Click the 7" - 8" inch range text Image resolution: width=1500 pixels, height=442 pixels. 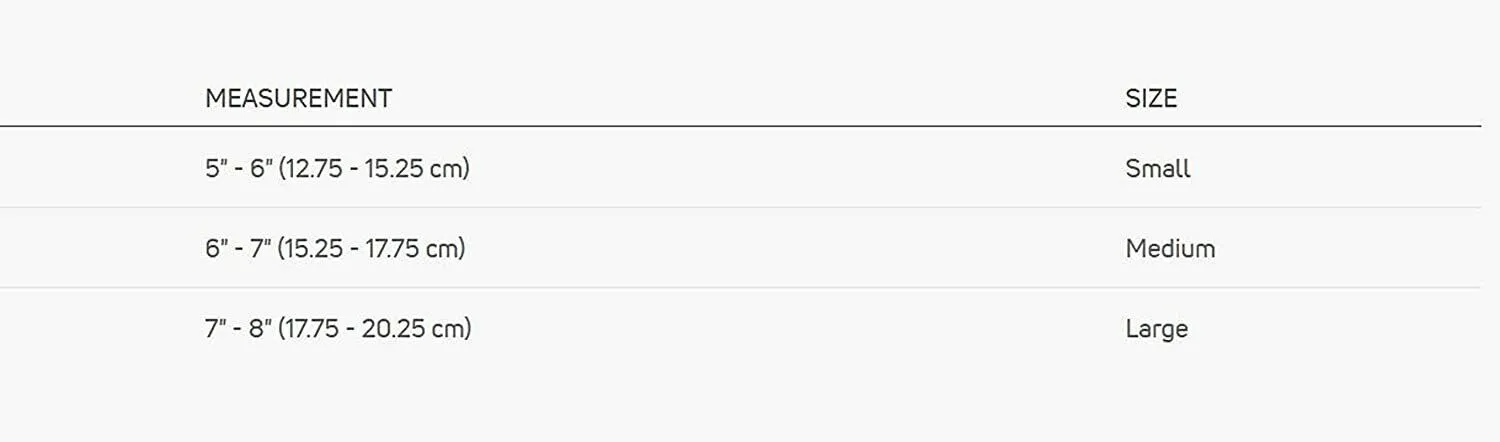[239, 328]
